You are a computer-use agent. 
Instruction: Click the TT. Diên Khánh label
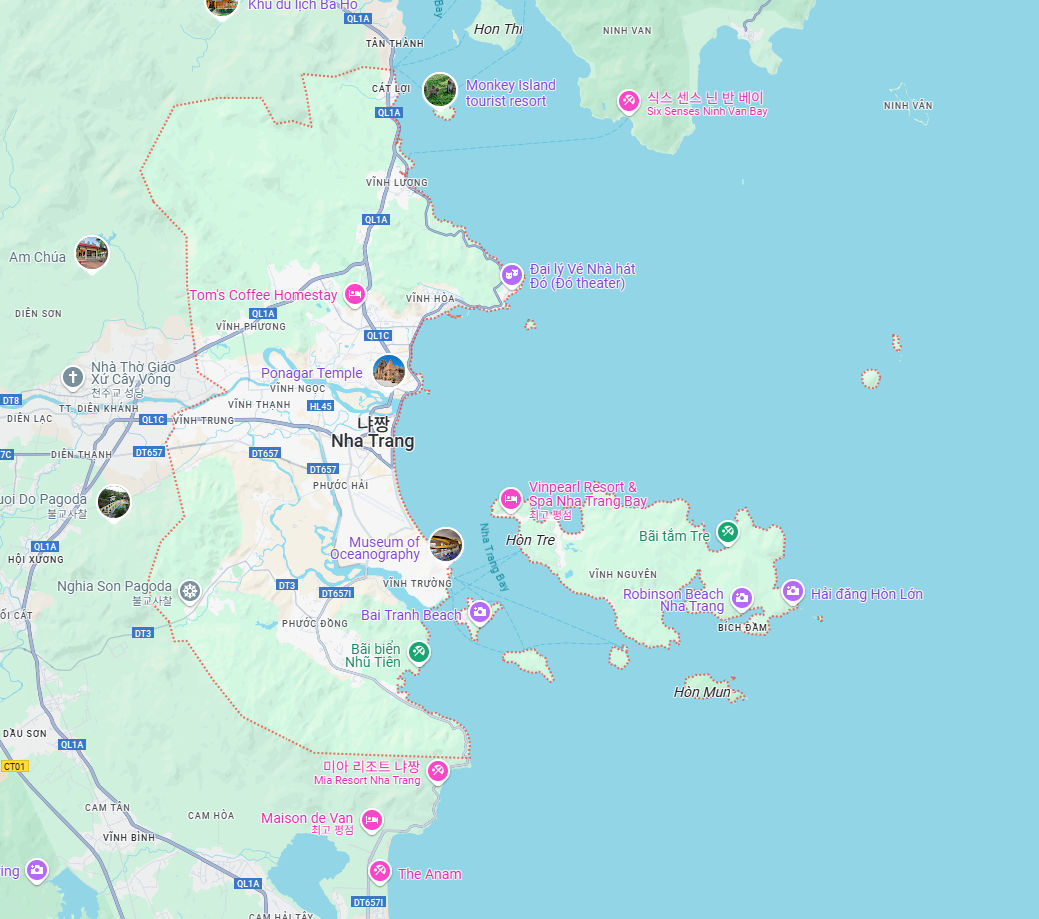coord(99,409)
